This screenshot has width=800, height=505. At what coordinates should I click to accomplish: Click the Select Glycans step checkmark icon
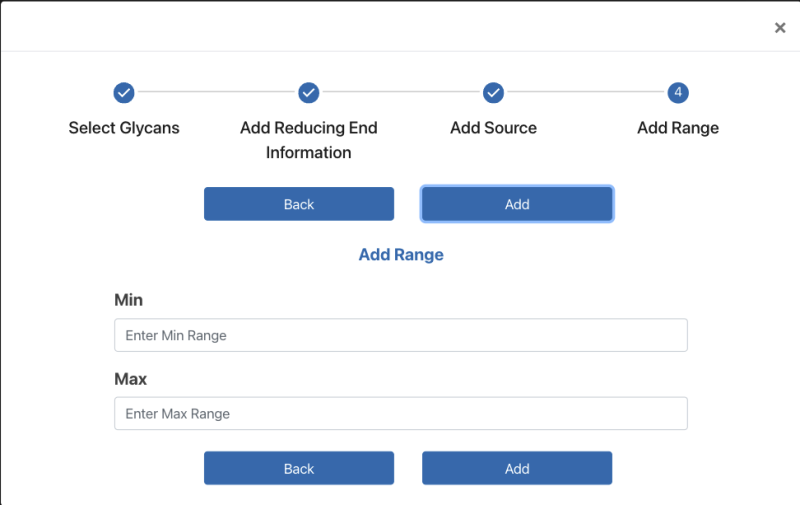point(124,93)
